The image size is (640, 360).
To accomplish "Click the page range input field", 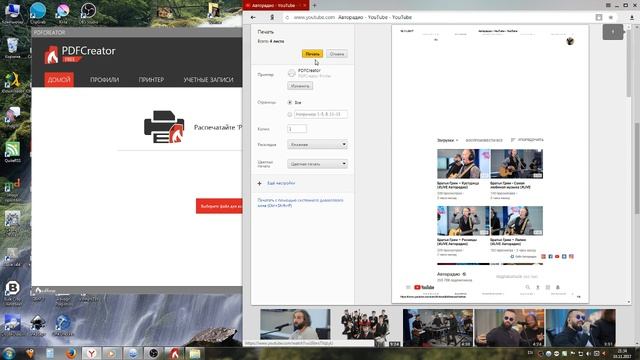I will tap(321, 114).
